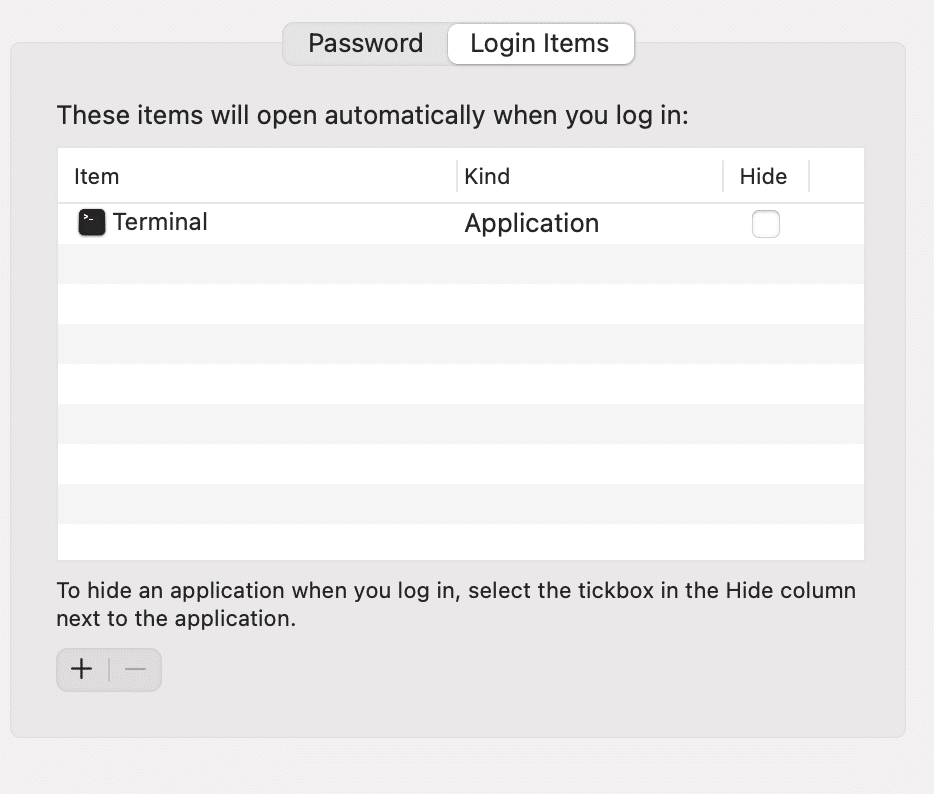This screenshot has height=794, width=934.
Task: Switch to the Password tab
Action: [364, 43]
